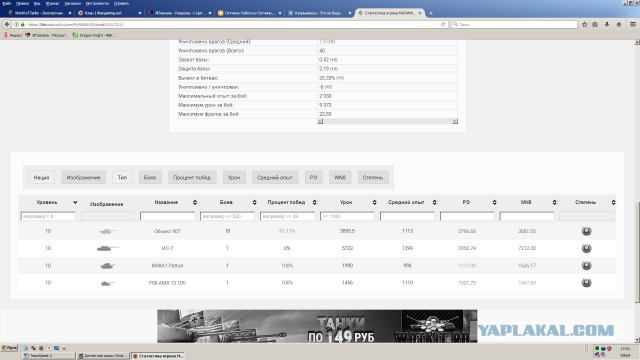Open the Инструменты menu in menu bar
640x360 pixels.
click(x=97, y=3)
